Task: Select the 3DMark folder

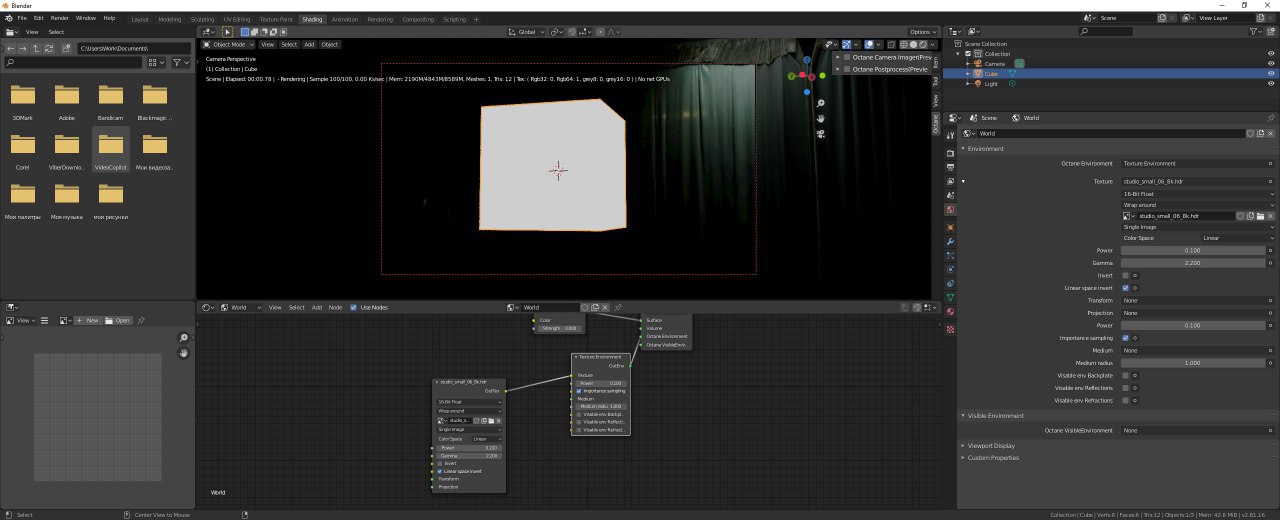Action: click(23, 101)
